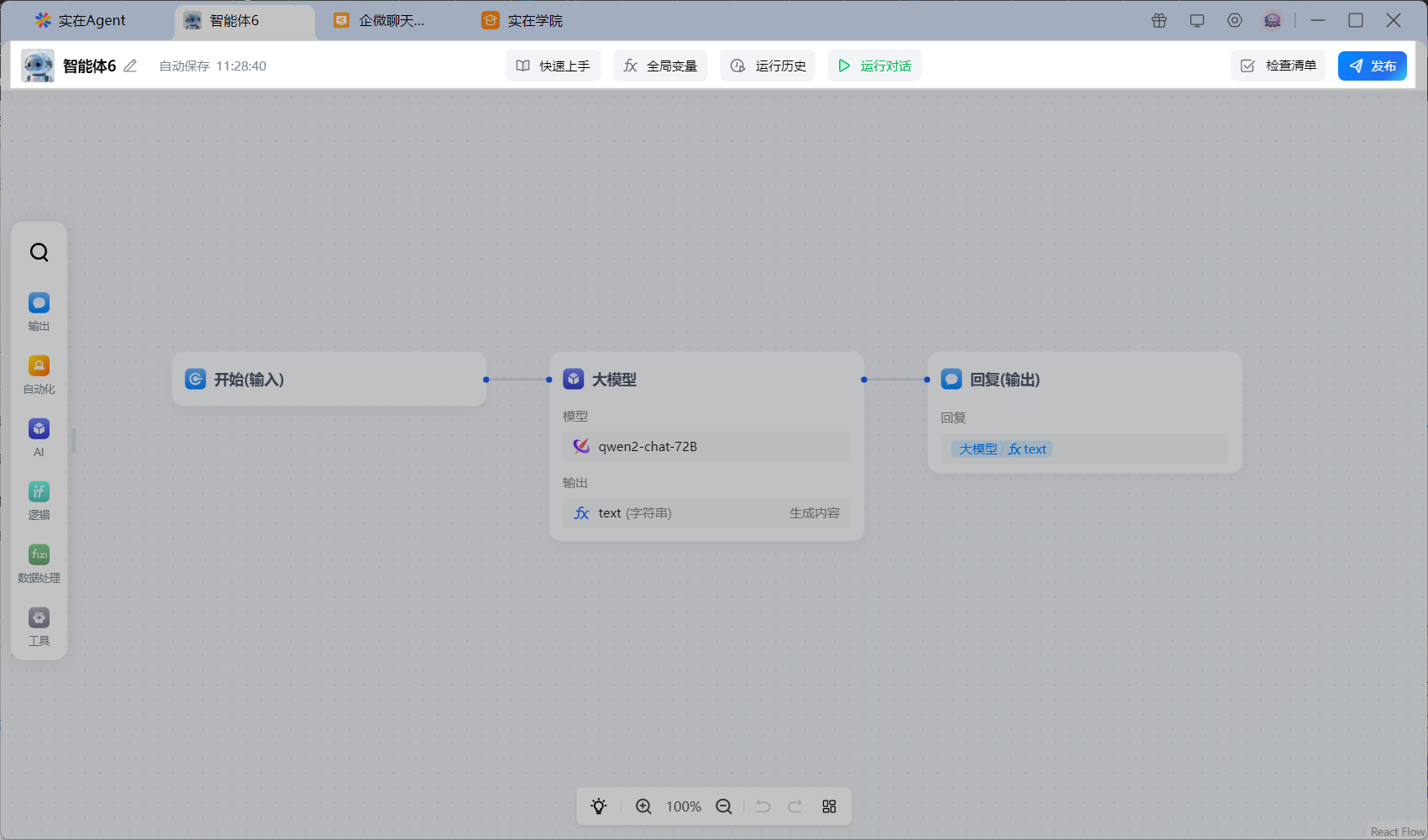Image resolution: width=1428 pixels, height=840 pixels.
Task: Open the gift icon in title bar
Action: click(1159, 20)
